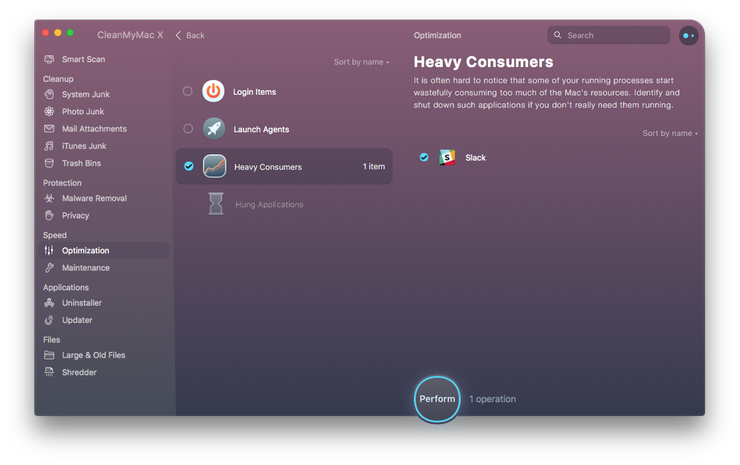Click the '1 item' count text
740x465 pixels.
point(374,166)
